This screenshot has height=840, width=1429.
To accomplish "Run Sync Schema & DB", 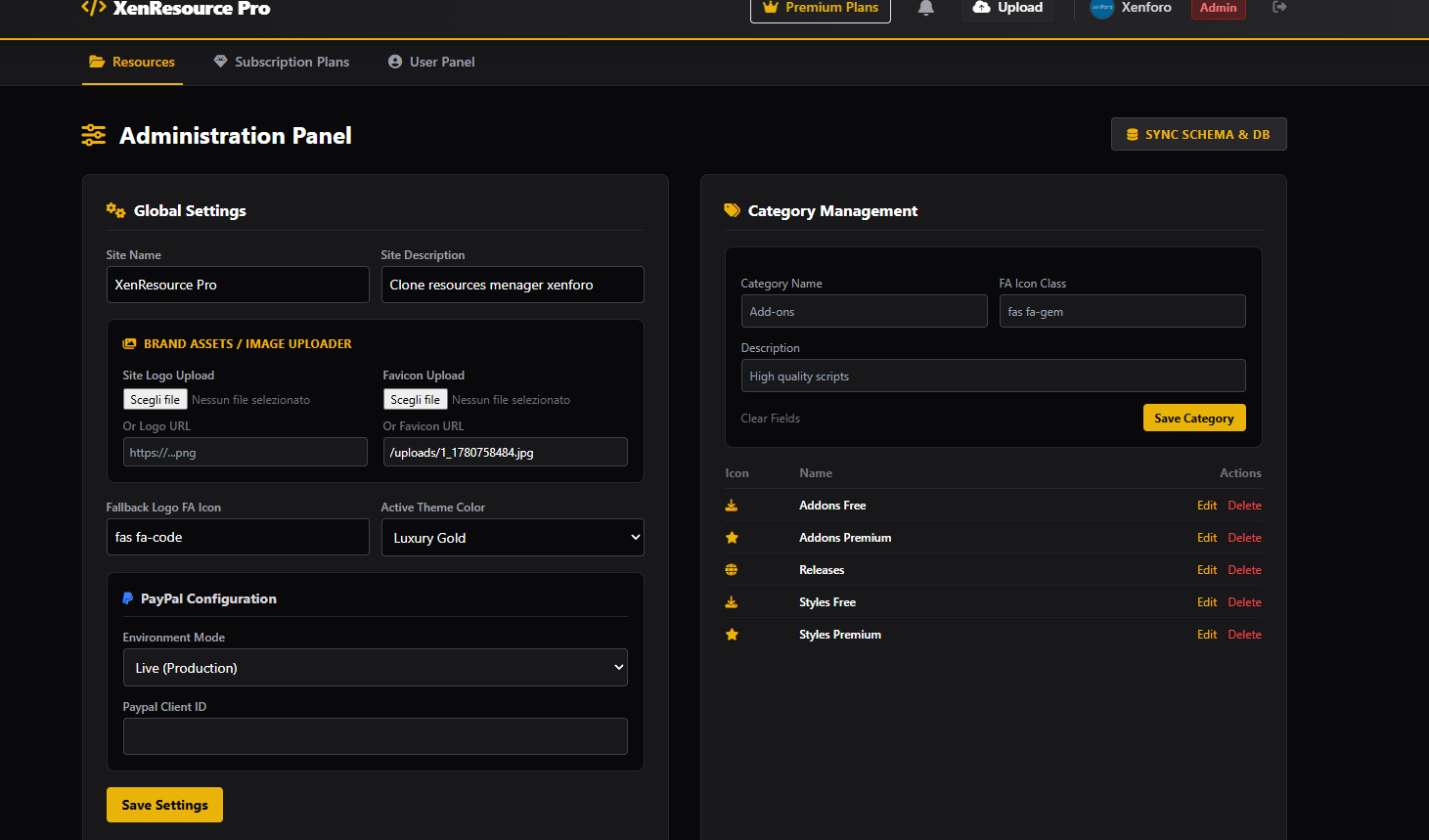I will pos(1199,135).
